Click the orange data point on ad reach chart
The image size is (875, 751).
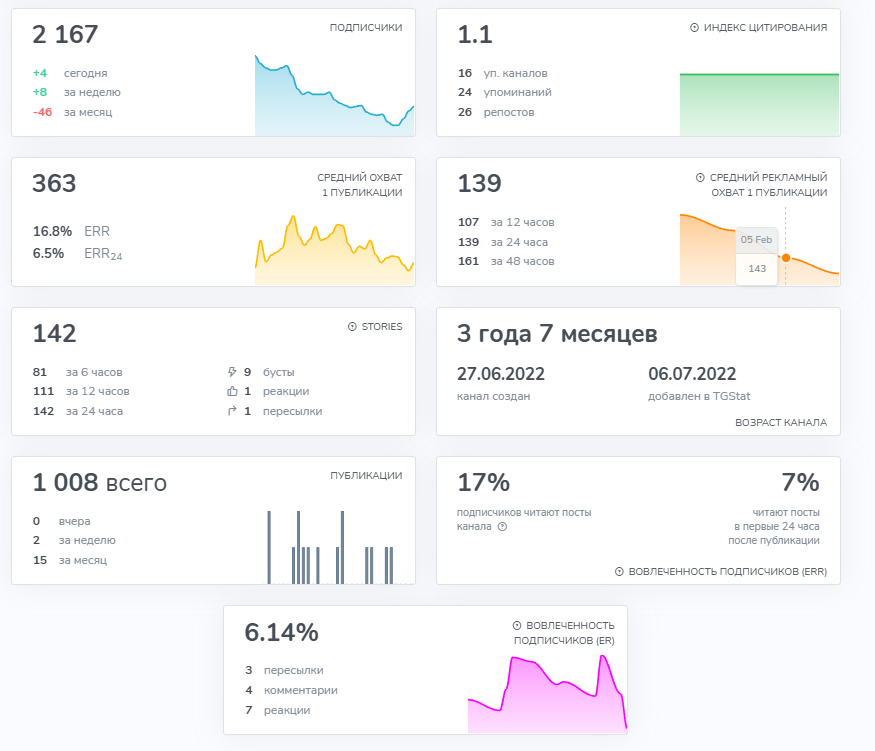pos(786,258)
